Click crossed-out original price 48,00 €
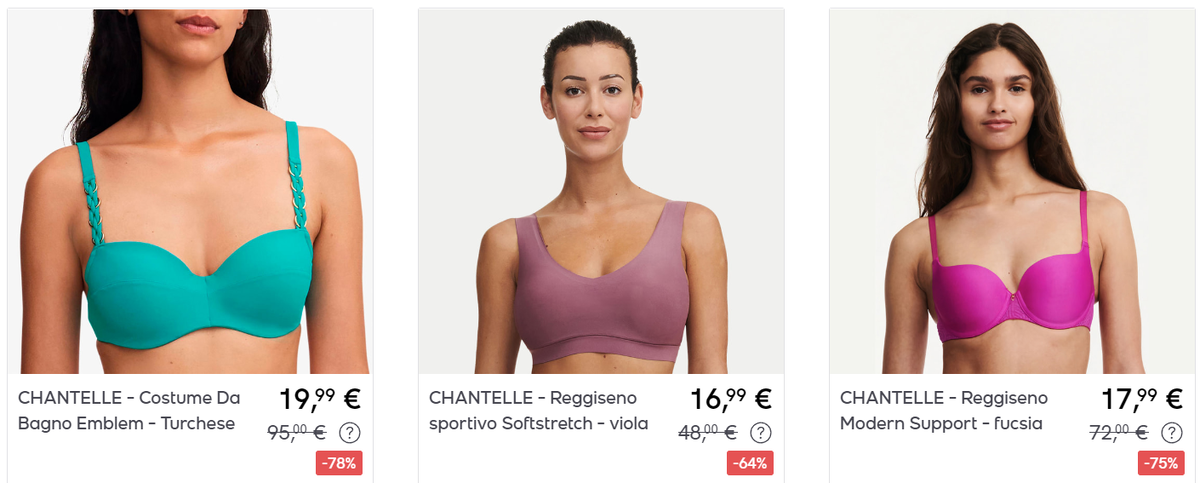This screenshot has width=1200, height=483. tap(708, 433)
